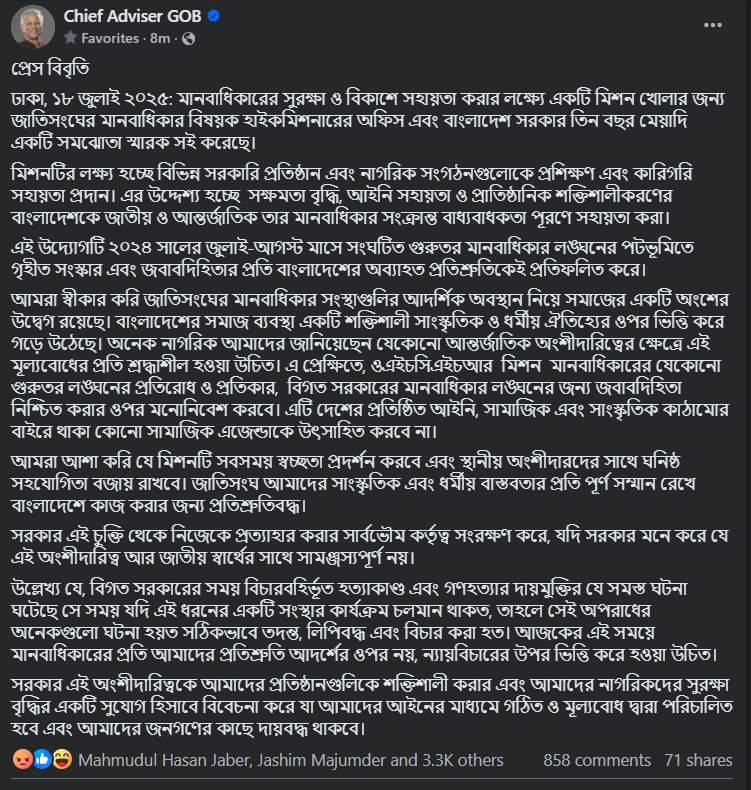
Task: Click the public audience globe icon
Action: (189, 38)
